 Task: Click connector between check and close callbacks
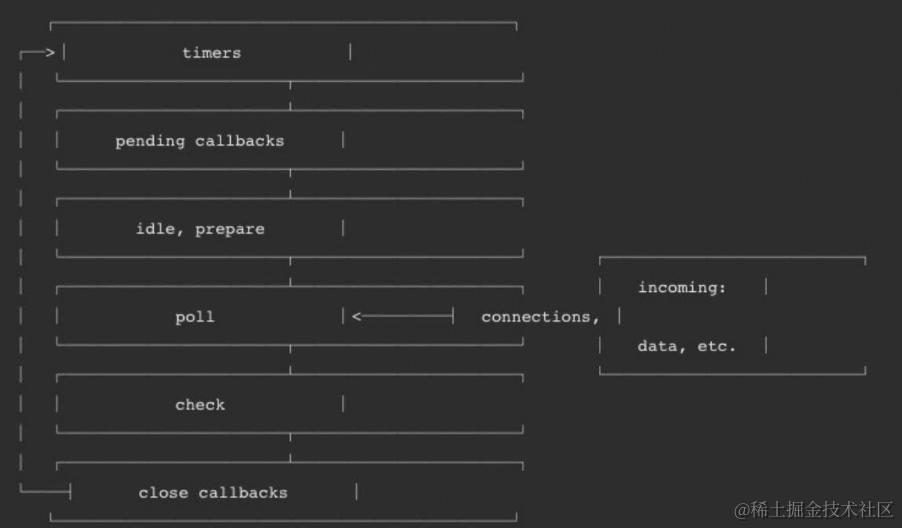pyautogui.click(x=291, y=456)
